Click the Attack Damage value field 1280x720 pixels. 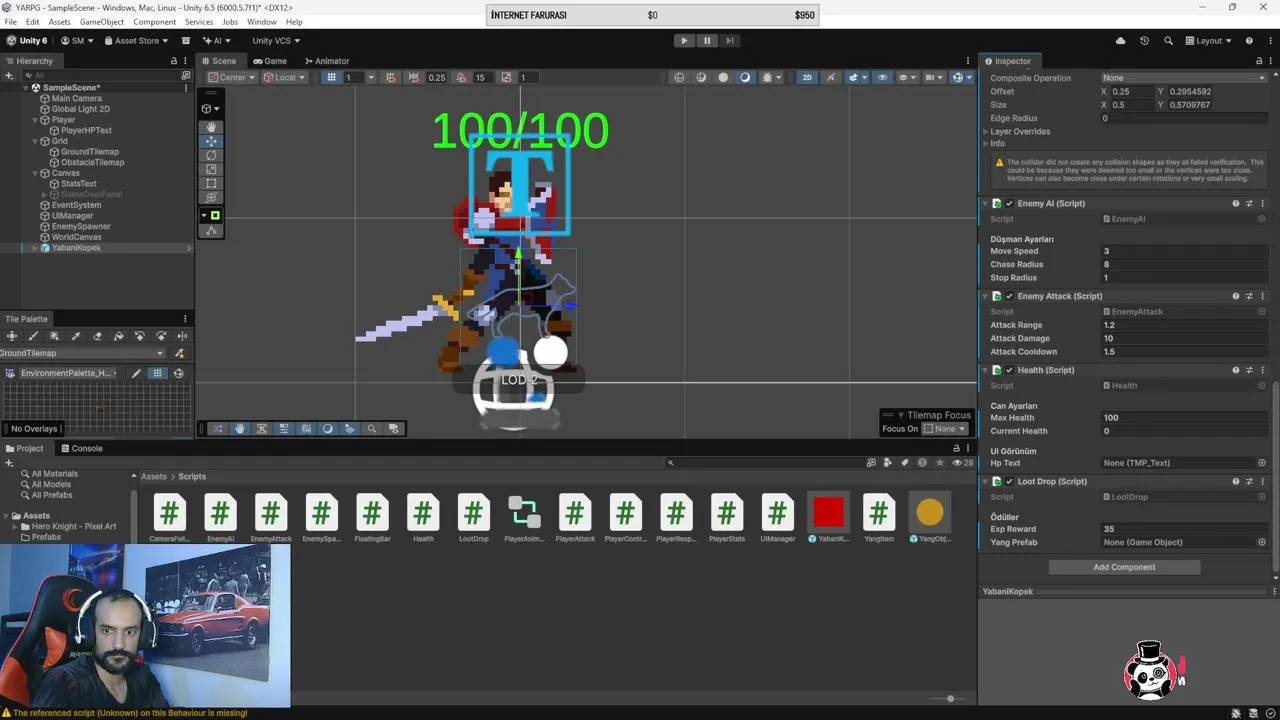pos(1184,339)
